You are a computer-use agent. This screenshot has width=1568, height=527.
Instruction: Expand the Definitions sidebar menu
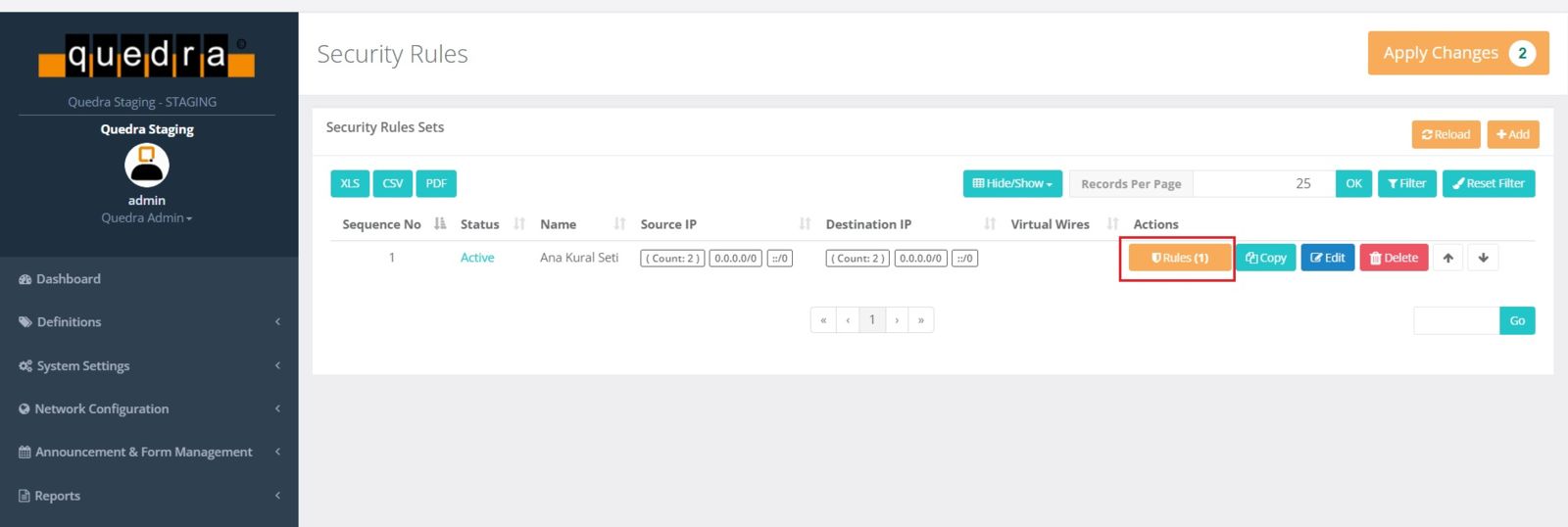[149, 322]
